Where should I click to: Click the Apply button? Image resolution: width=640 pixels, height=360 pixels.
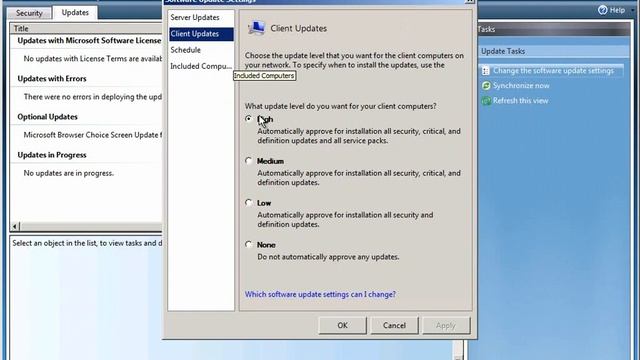pyautogui.click(x=446, y=325)
